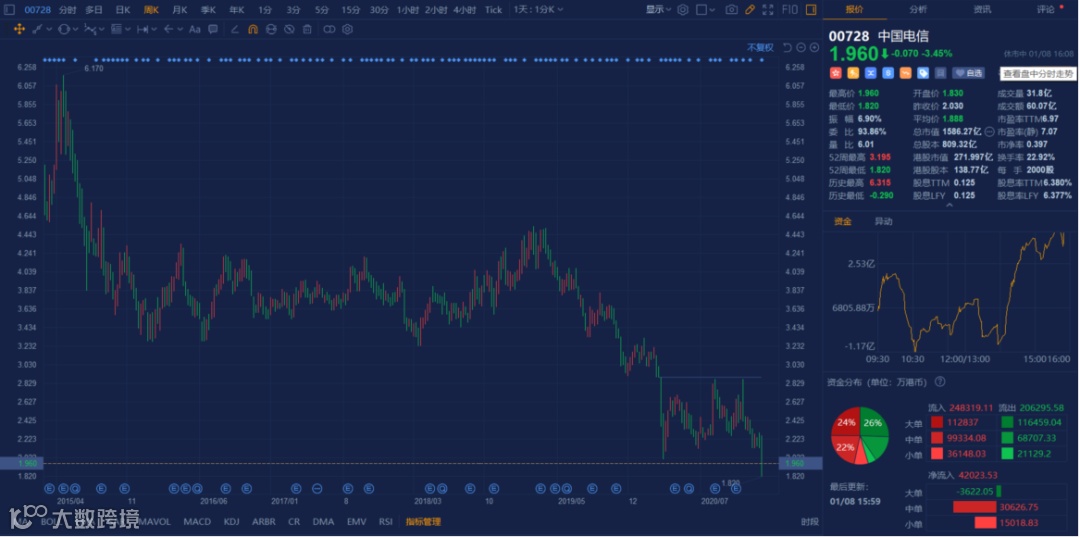Image resolution: width=1080 pixels, height=538 pixels.
Task: Select the Aa text annotation tool
Action: (195, 30)
